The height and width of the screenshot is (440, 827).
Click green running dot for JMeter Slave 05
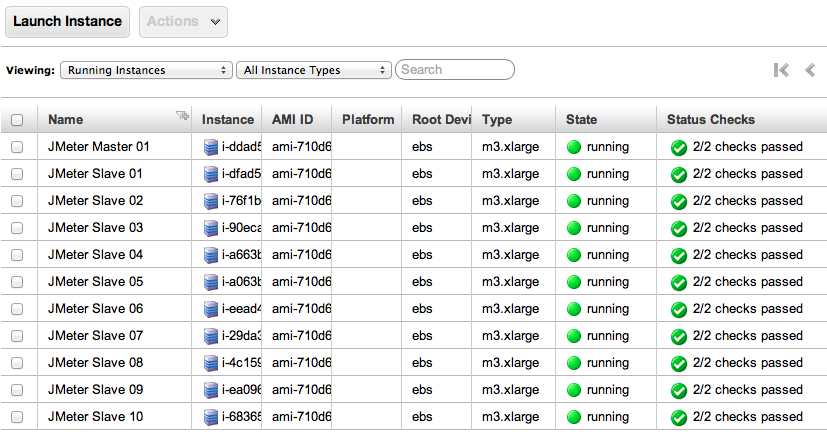[574, 282]
